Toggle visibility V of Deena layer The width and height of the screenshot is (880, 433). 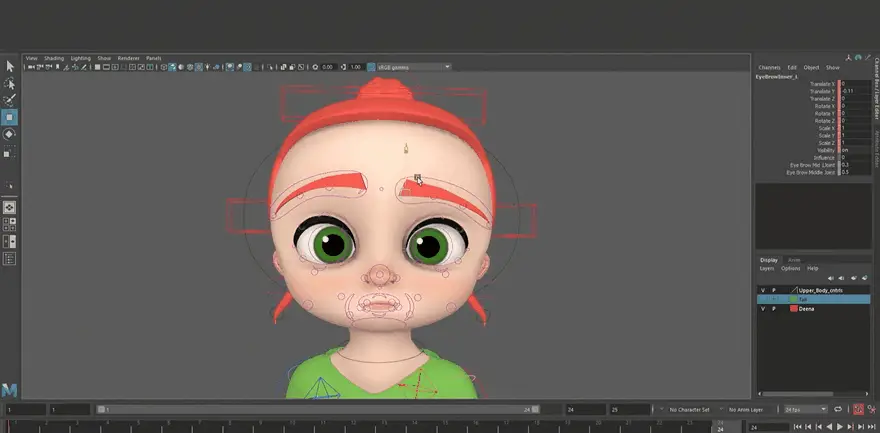pyautogui.click(x=762, y=309)
